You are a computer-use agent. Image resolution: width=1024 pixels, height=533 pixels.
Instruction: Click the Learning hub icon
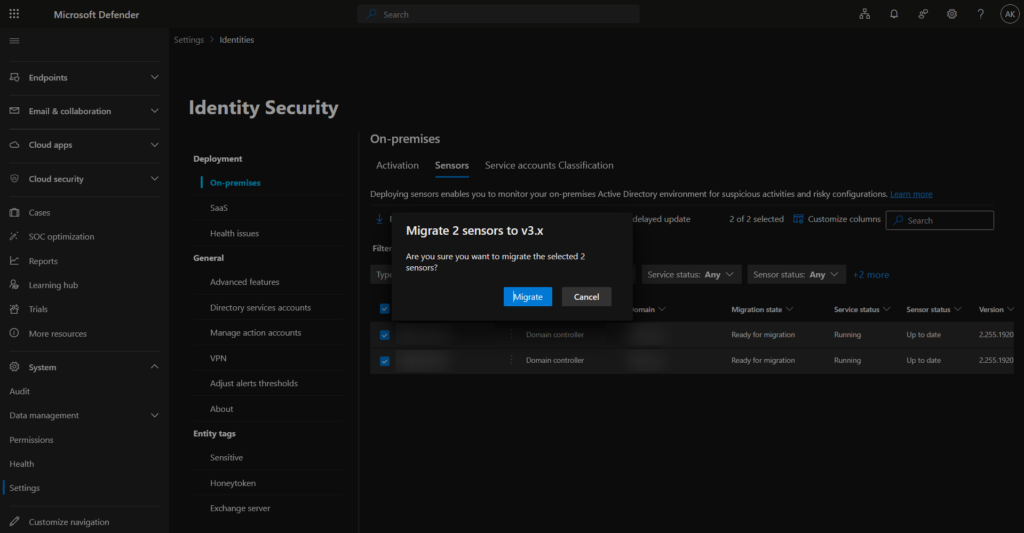tap(14, 285)
